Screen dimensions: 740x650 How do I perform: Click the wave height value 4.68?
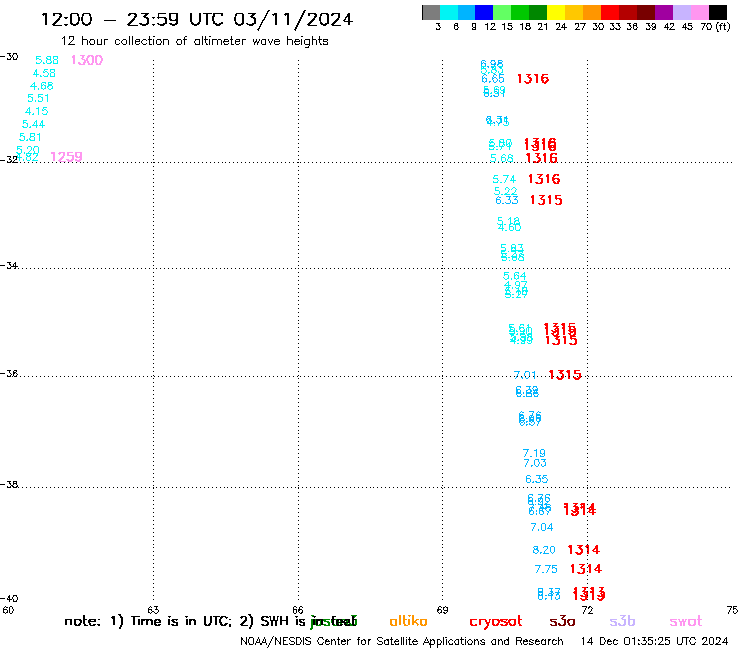42,86
